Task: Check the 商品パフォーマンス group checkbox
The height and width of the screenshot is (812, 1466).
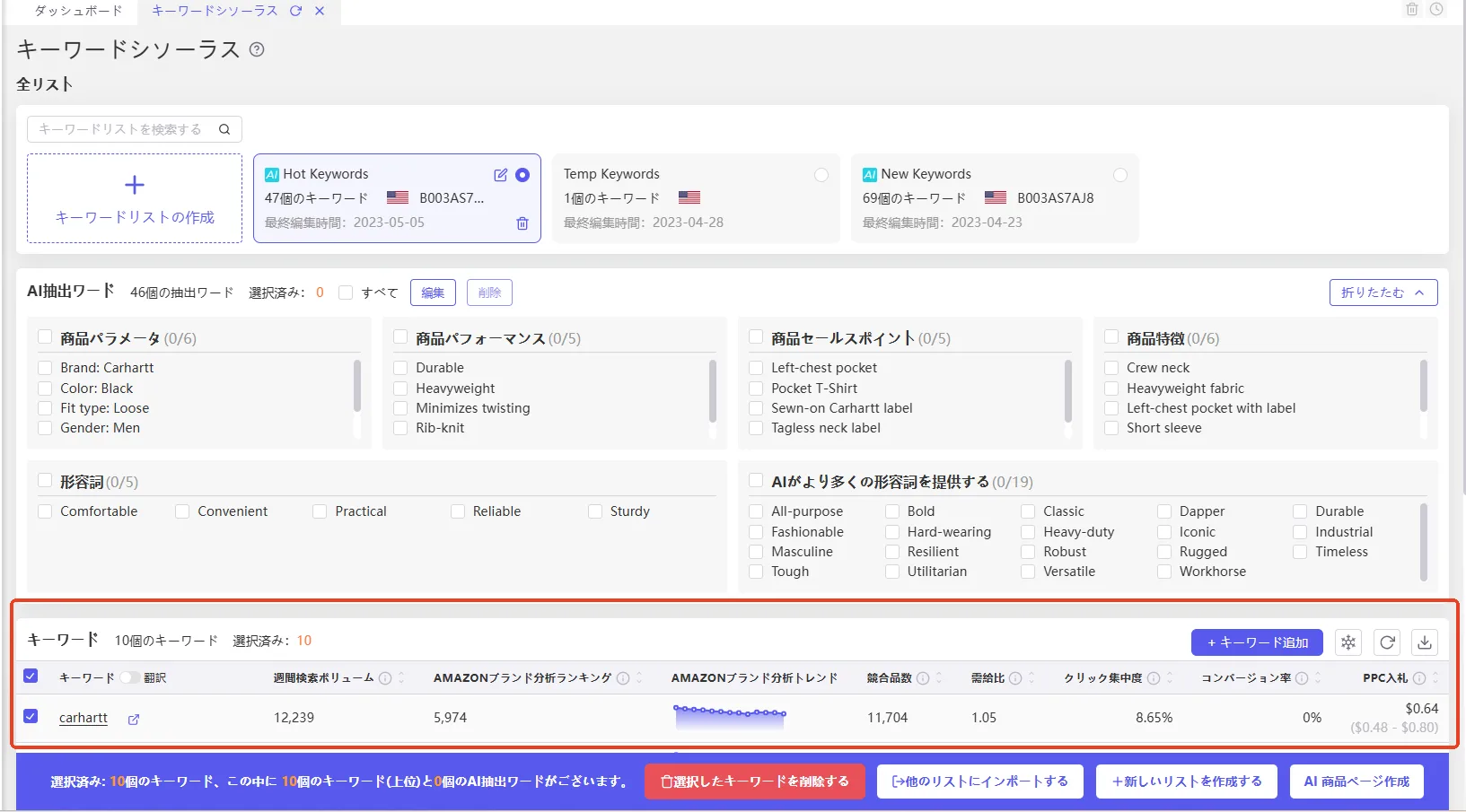Action: click(400, 337)
